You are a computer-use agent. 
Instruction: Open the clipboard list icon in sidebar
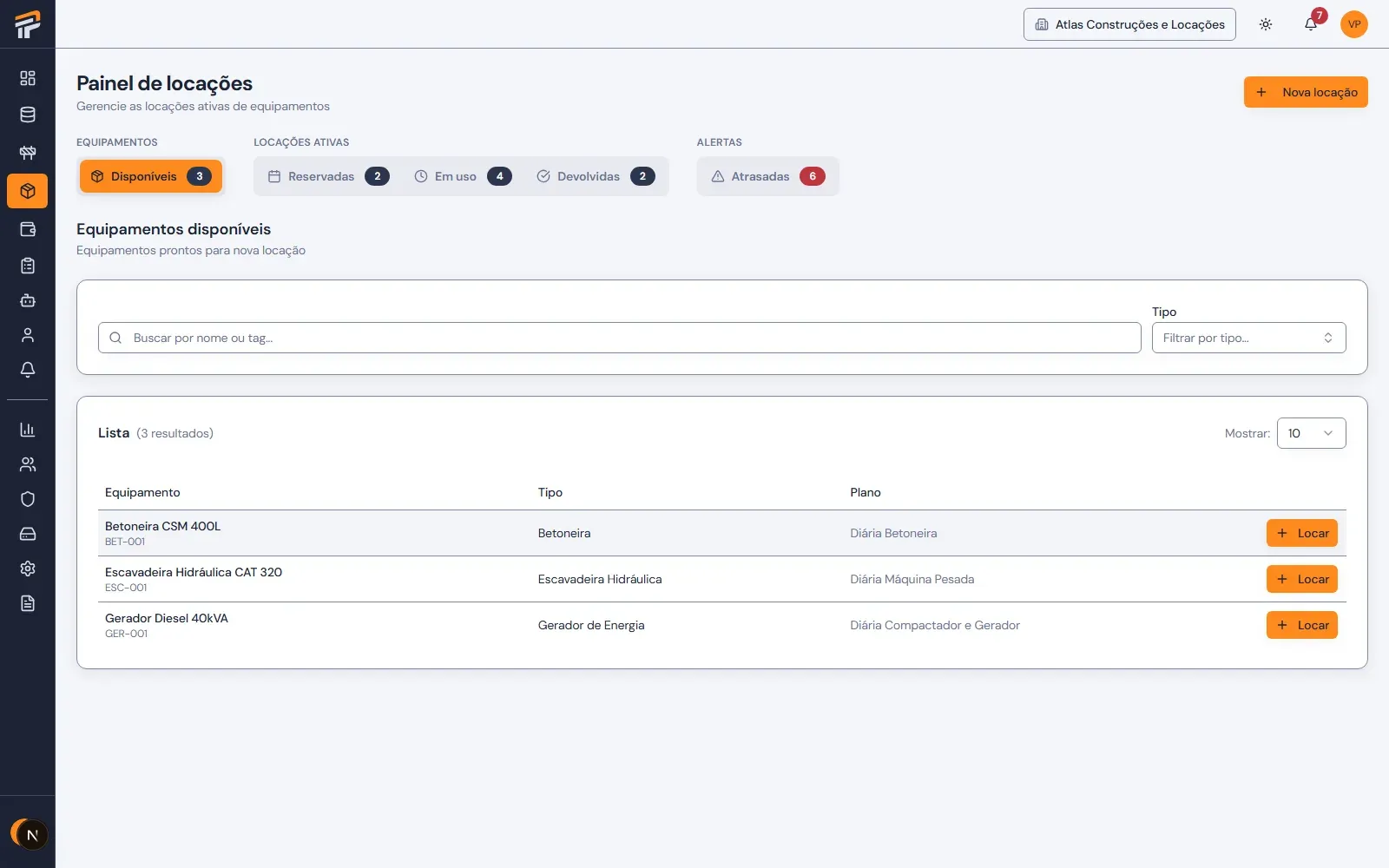coord(28,266)
